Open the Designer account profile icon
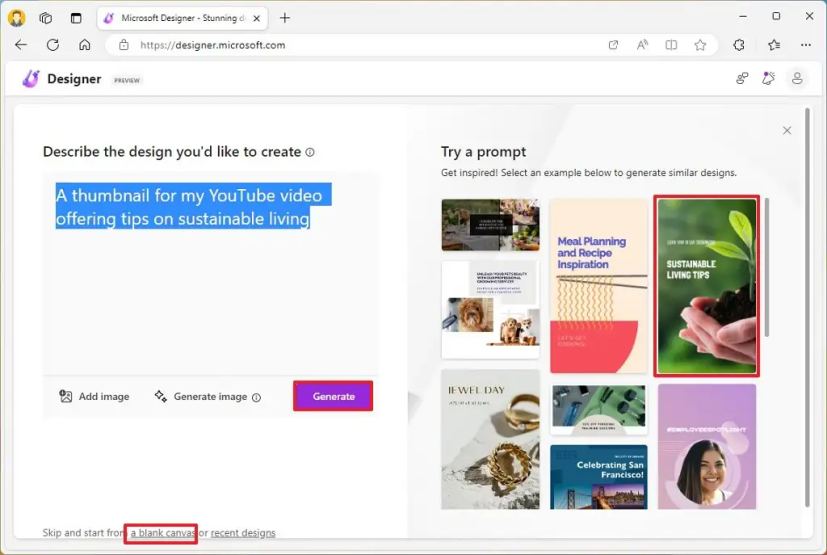The width and height of the screenshot is (827, 555). pos(797,79)
